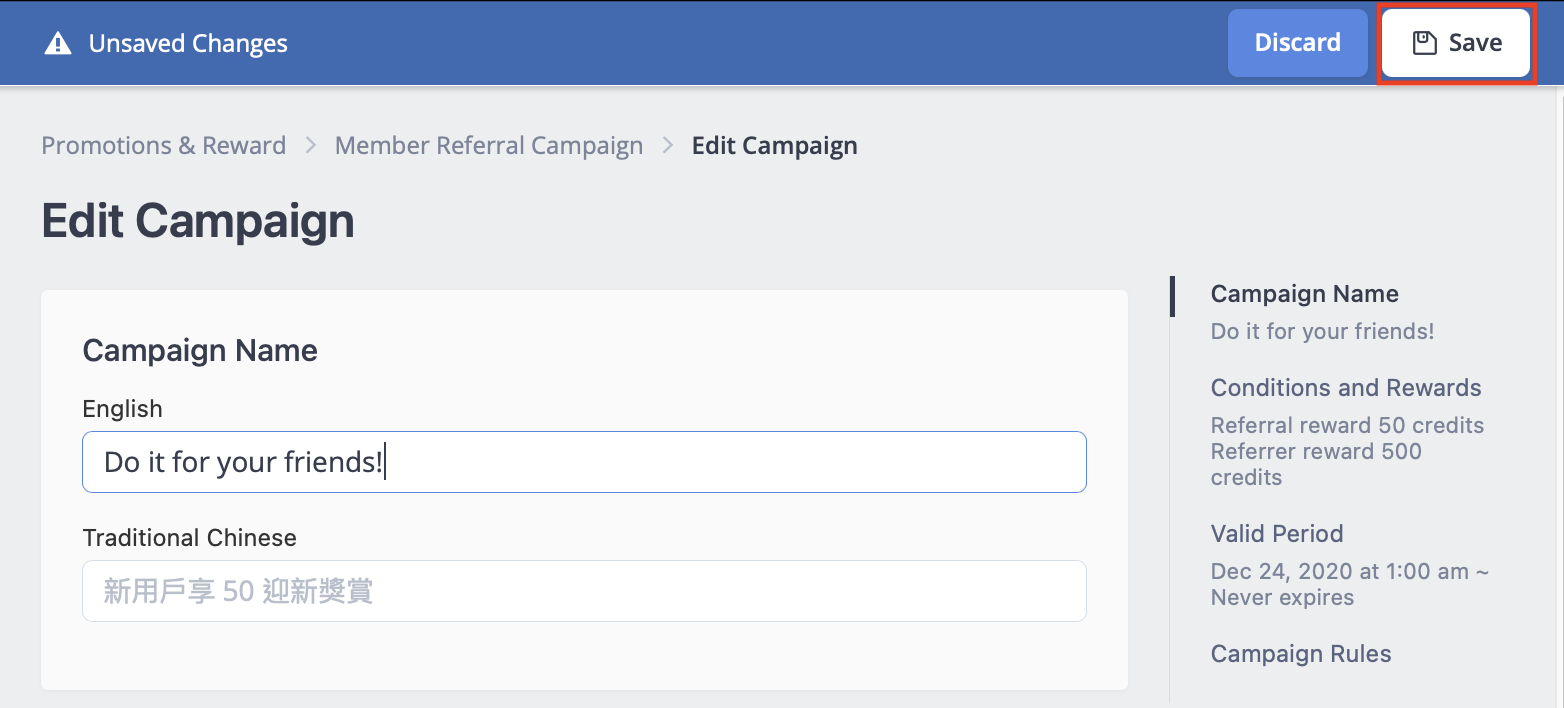
Task: Click the floppy disk save icon
Action: [1424, 43]
